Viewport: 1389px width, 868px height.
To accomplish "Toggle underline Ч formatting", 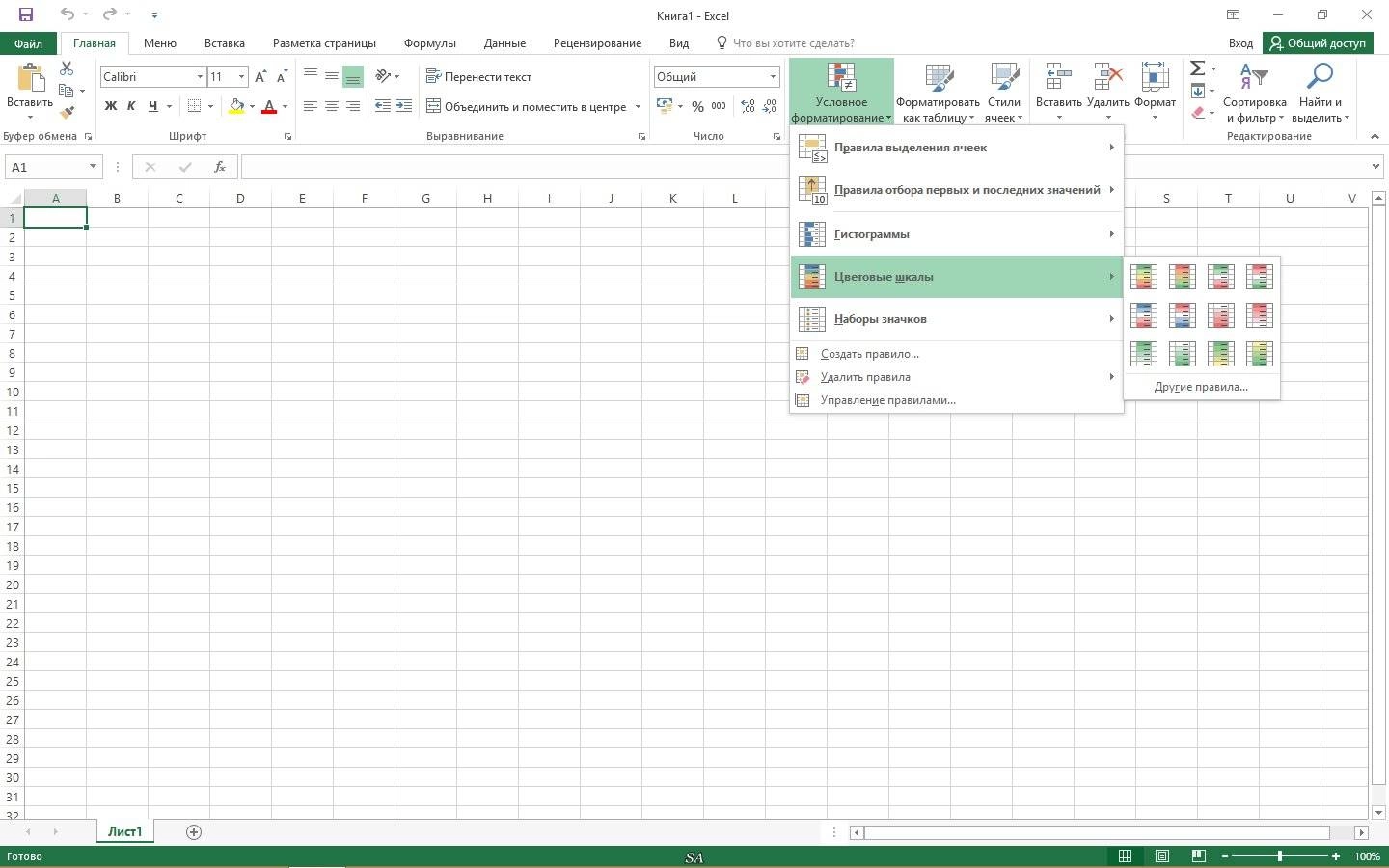I will (152, 106).
